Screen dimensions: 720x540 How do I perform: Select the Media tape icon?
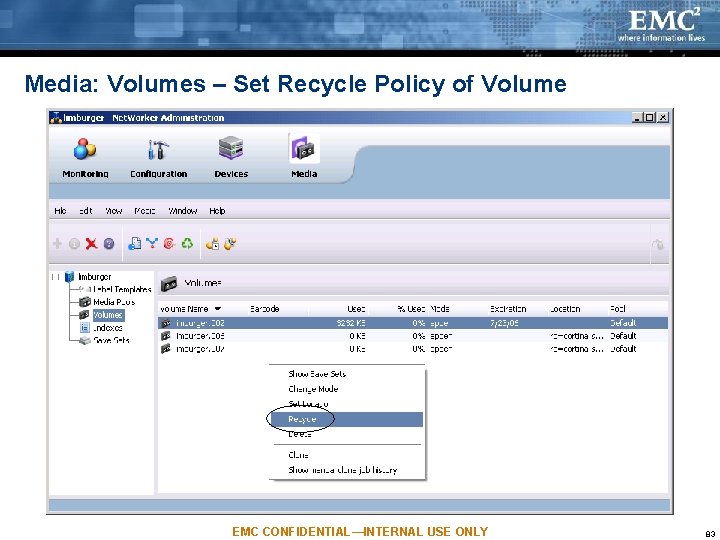tap(304, 148)
